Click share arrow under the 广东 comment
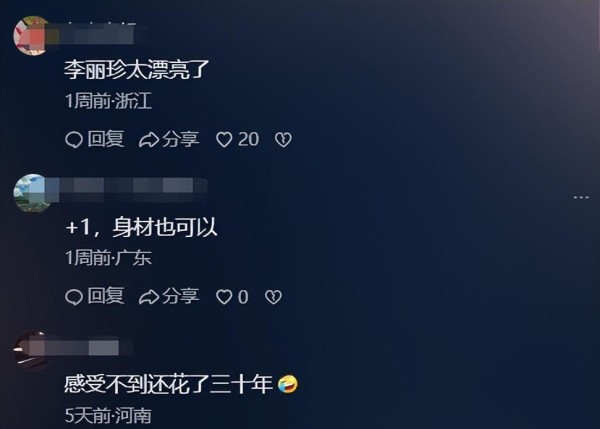Image resolution: width=600 pixels, height=429 pixels. pyautogui.click(x=149, y=297)
